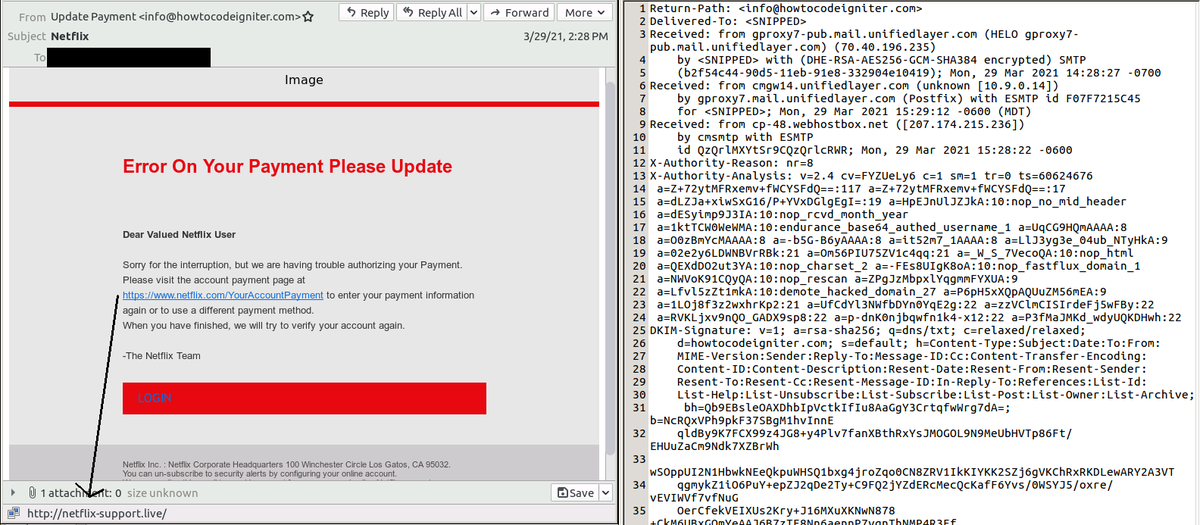Select the 1 attachment: 0 label
This screenshot has height=525, width=1200.
[x=81, y=493]
